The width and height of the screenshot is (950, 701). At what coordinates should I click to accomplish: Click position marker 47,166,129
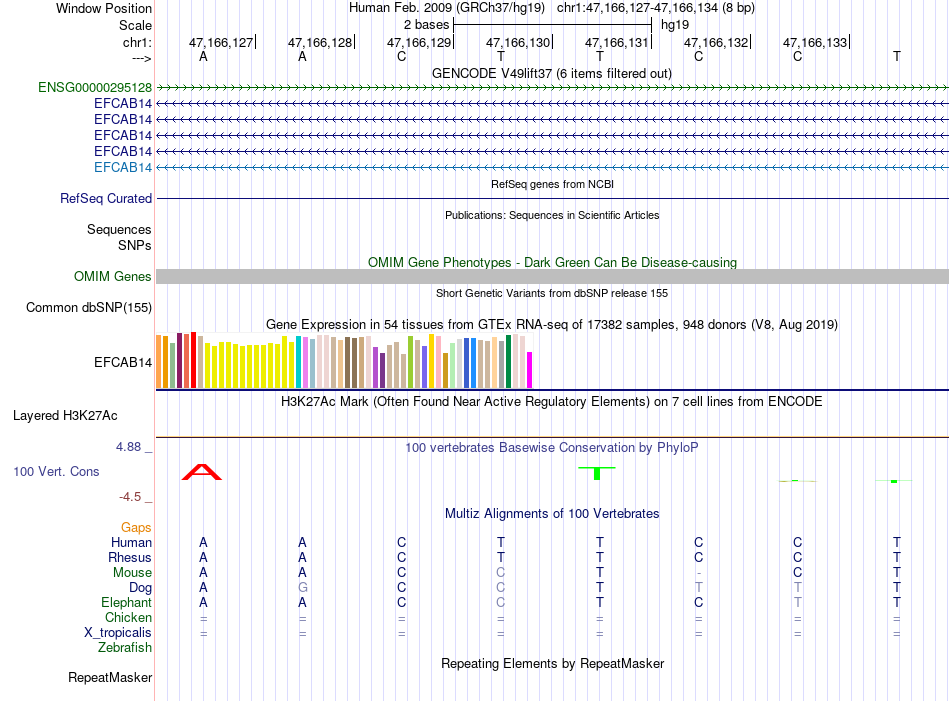[420, 42]
